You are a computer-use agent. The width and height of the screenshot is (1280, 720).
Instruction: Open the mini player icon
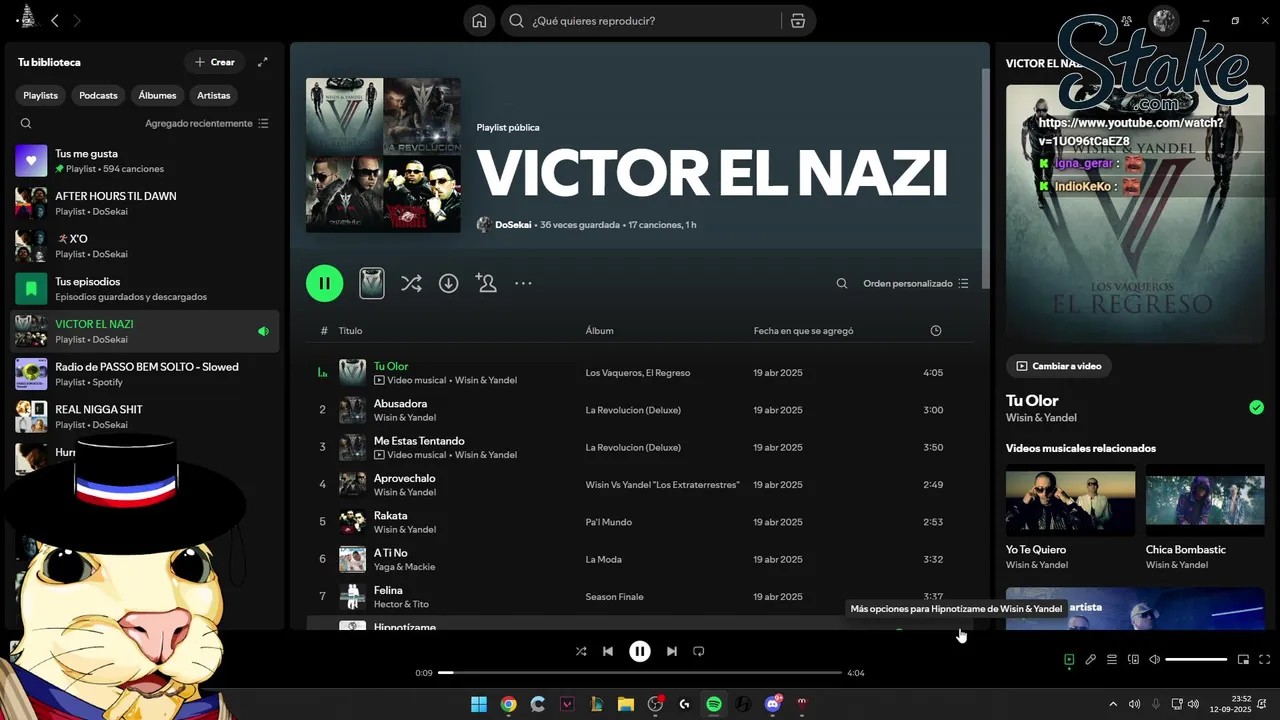1244,660
